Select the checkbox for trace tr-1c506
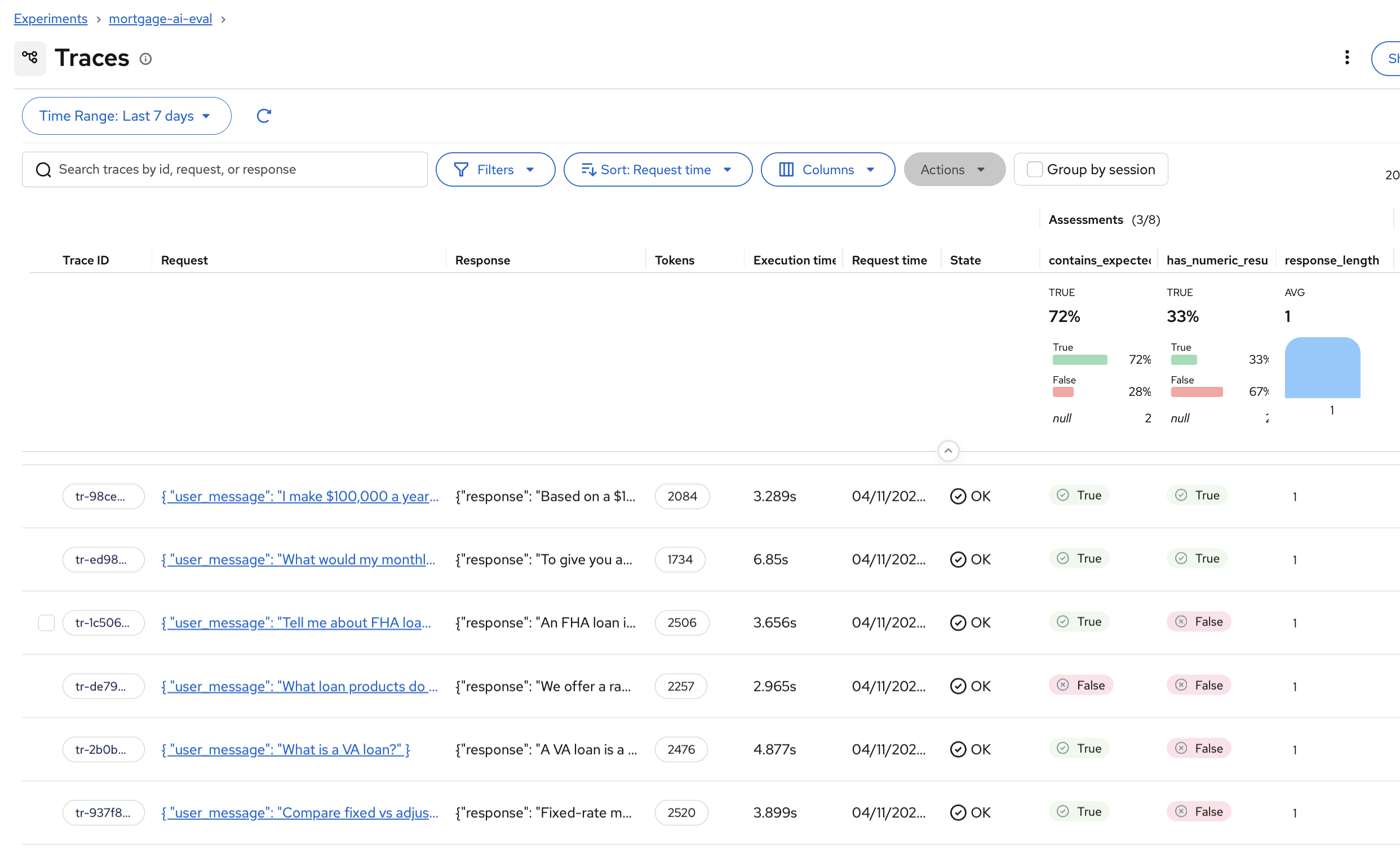The width and height of the screenshot is (1400, 856). pyautogui.click(x=46, y=623)
